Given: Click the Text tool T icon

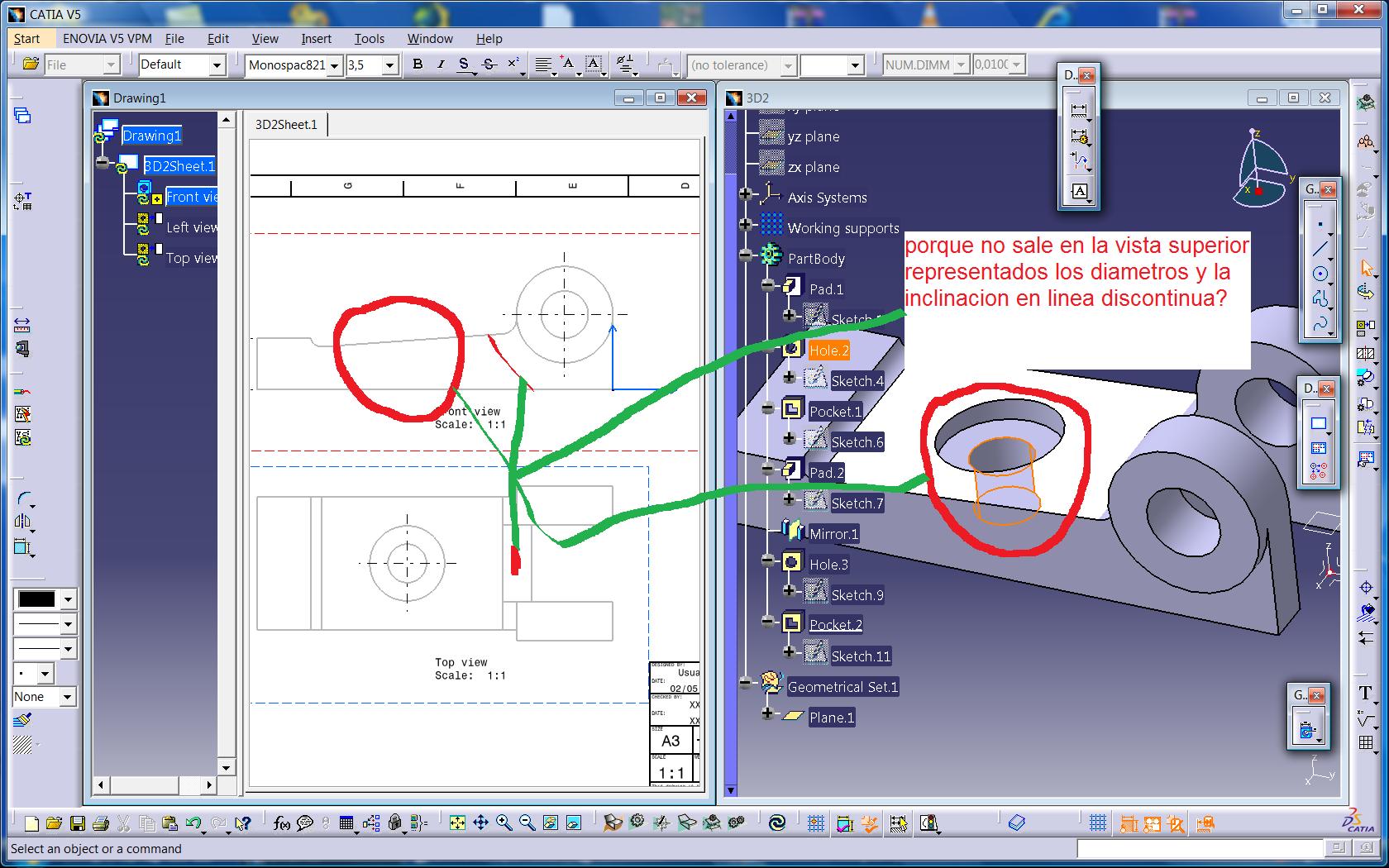Looking at the screenshot, I should pos(1366,694).
